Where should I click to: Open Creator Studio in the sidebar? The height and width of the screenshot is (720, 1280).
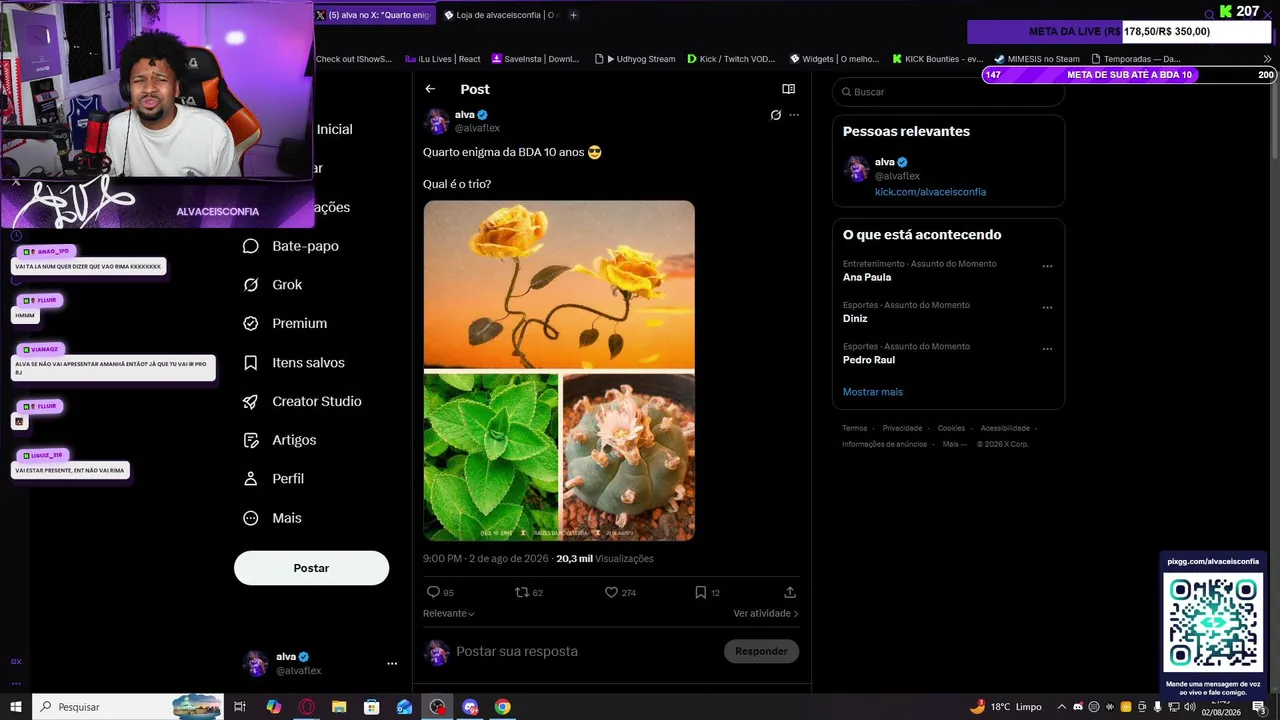click(302, 401)
